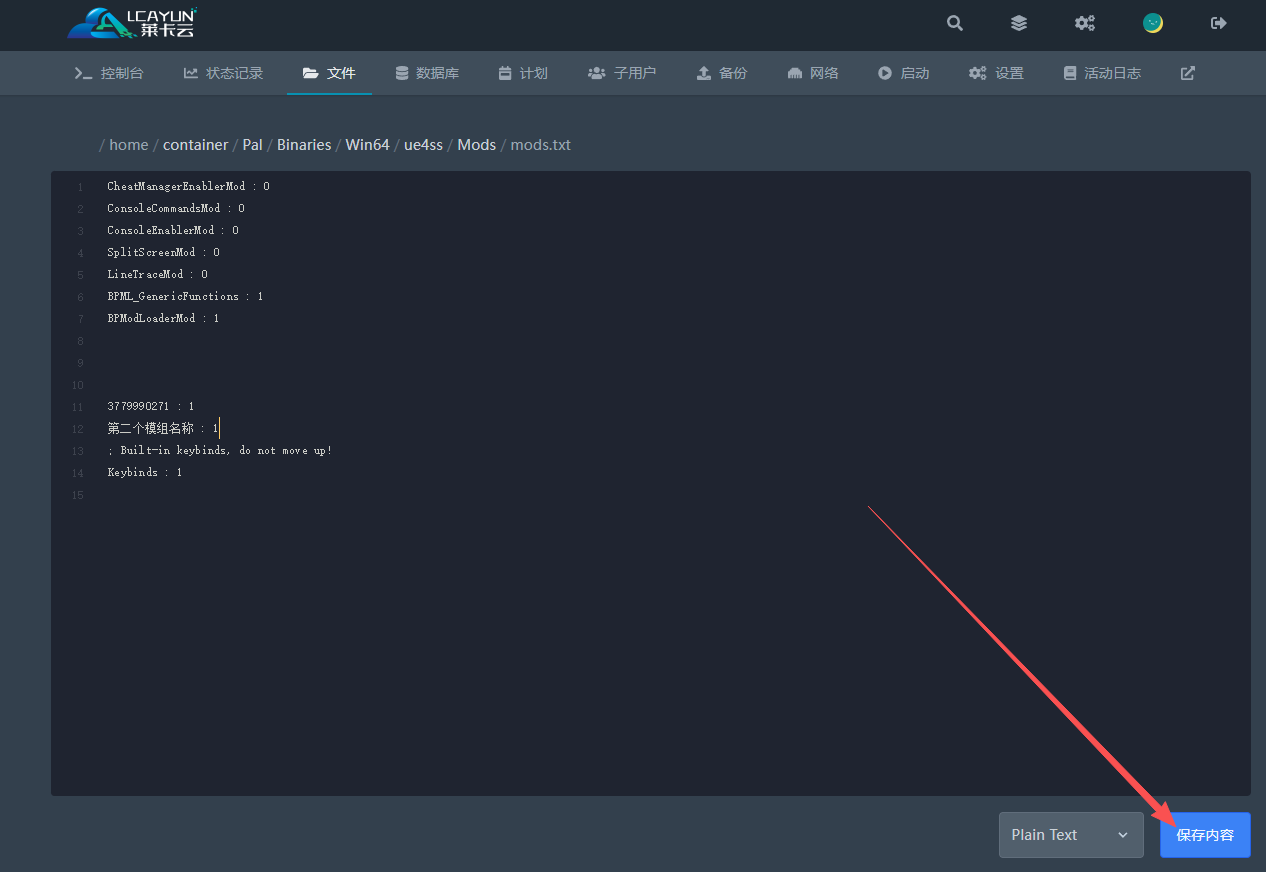Click line BPModLoaderMod : 1

tap(163, 319)
